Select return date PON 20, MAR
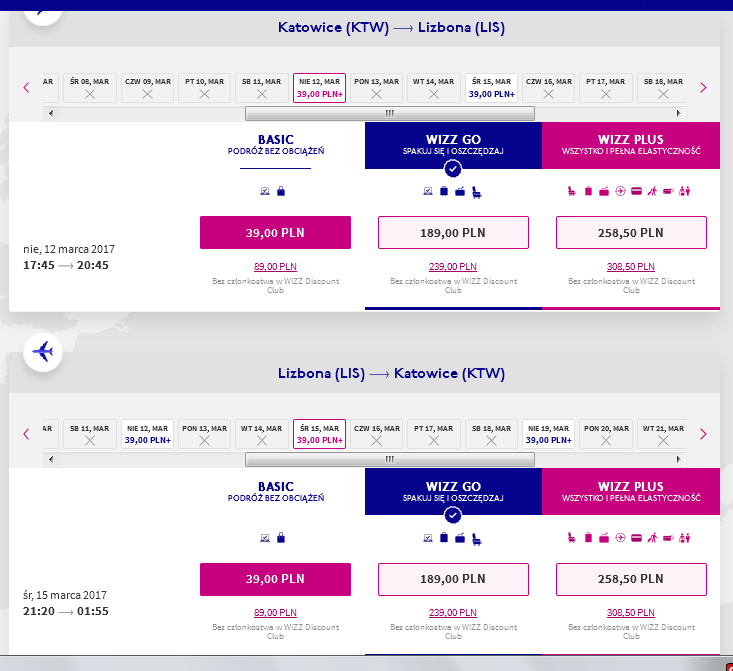Viewport: 733px width, 671px height. point(606,434)
